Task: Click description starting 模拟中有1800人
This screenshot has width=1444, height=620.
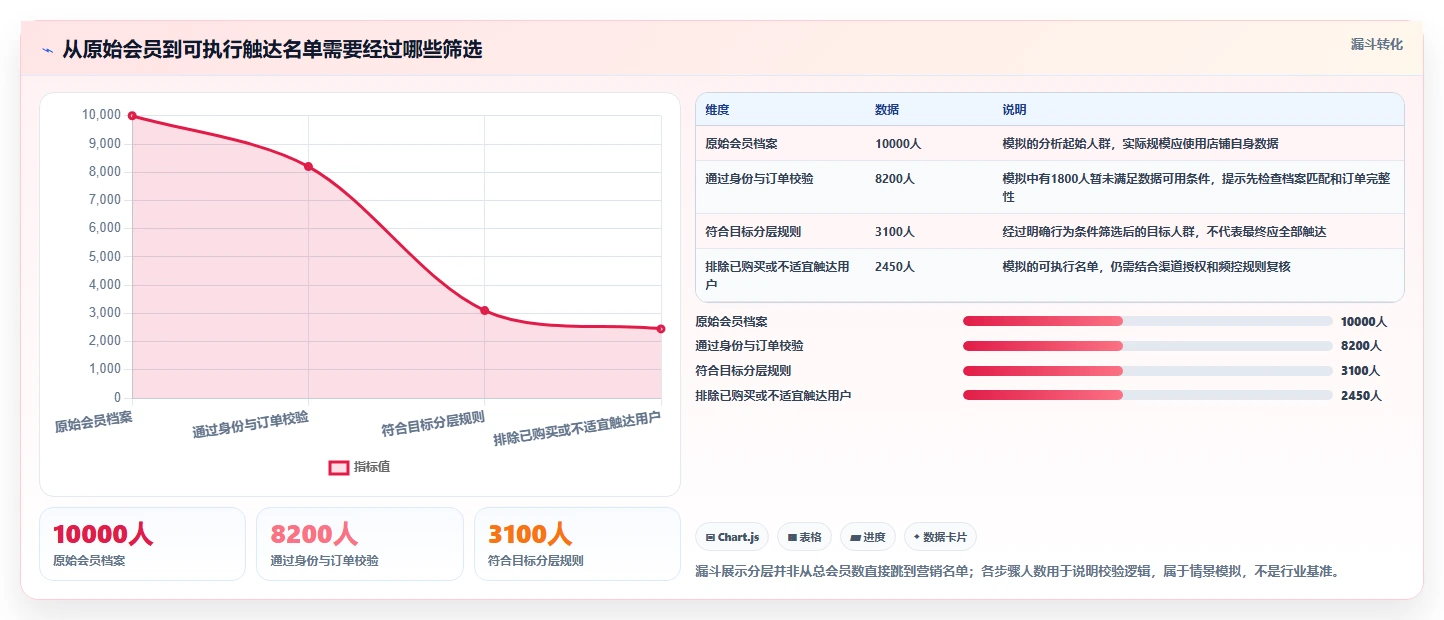Action: (x=1196, y=188)
